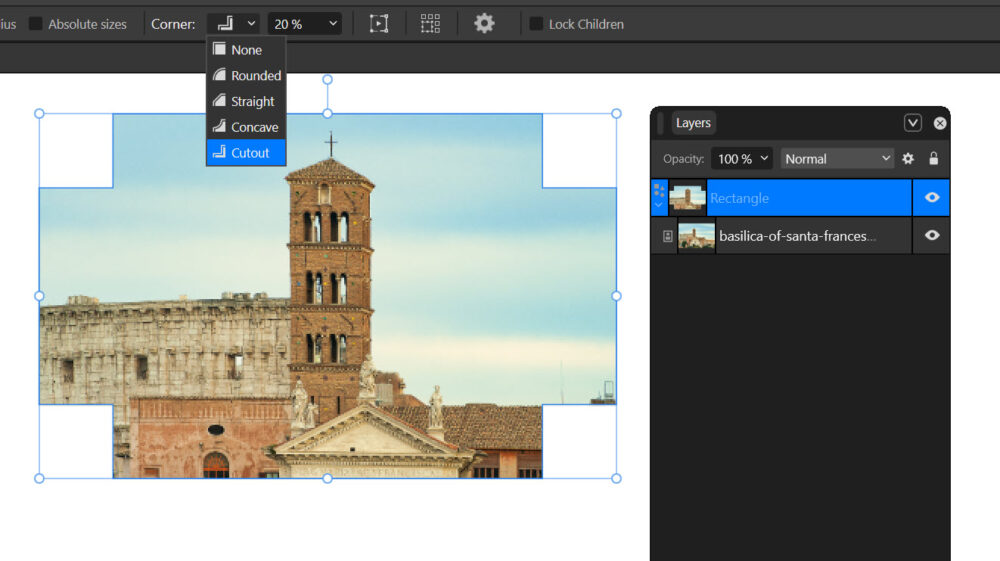Close the Layers panel with X button
1000x561 pixels.
[940, 123]
